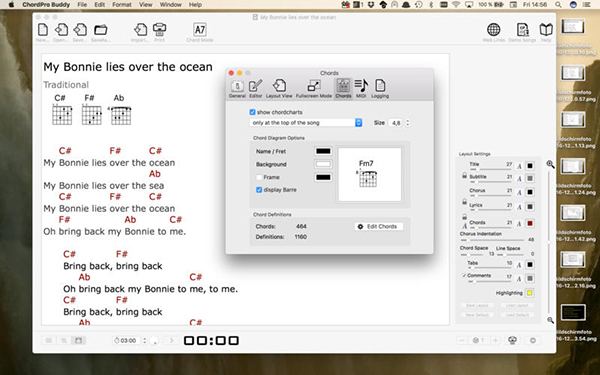Pick the Frame color swatch

coord(323,177)
